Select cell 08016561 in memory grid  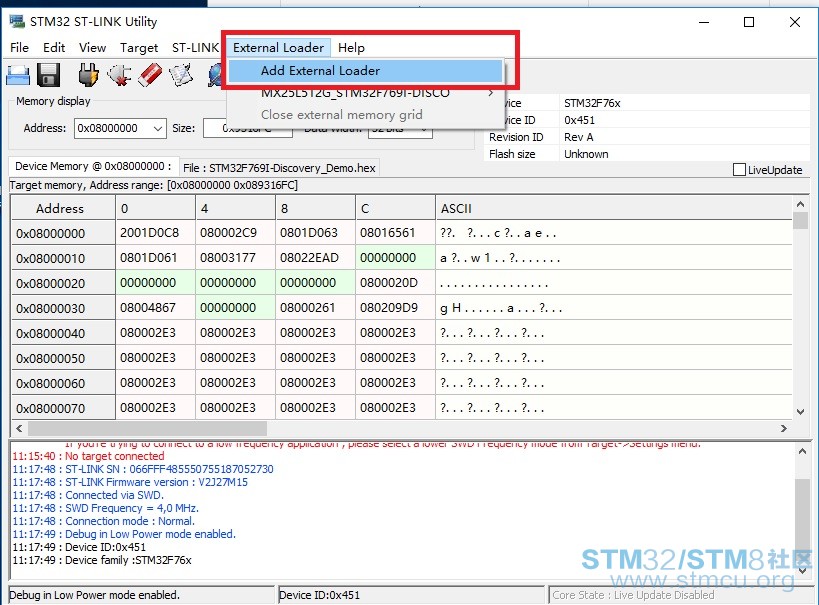395,232
